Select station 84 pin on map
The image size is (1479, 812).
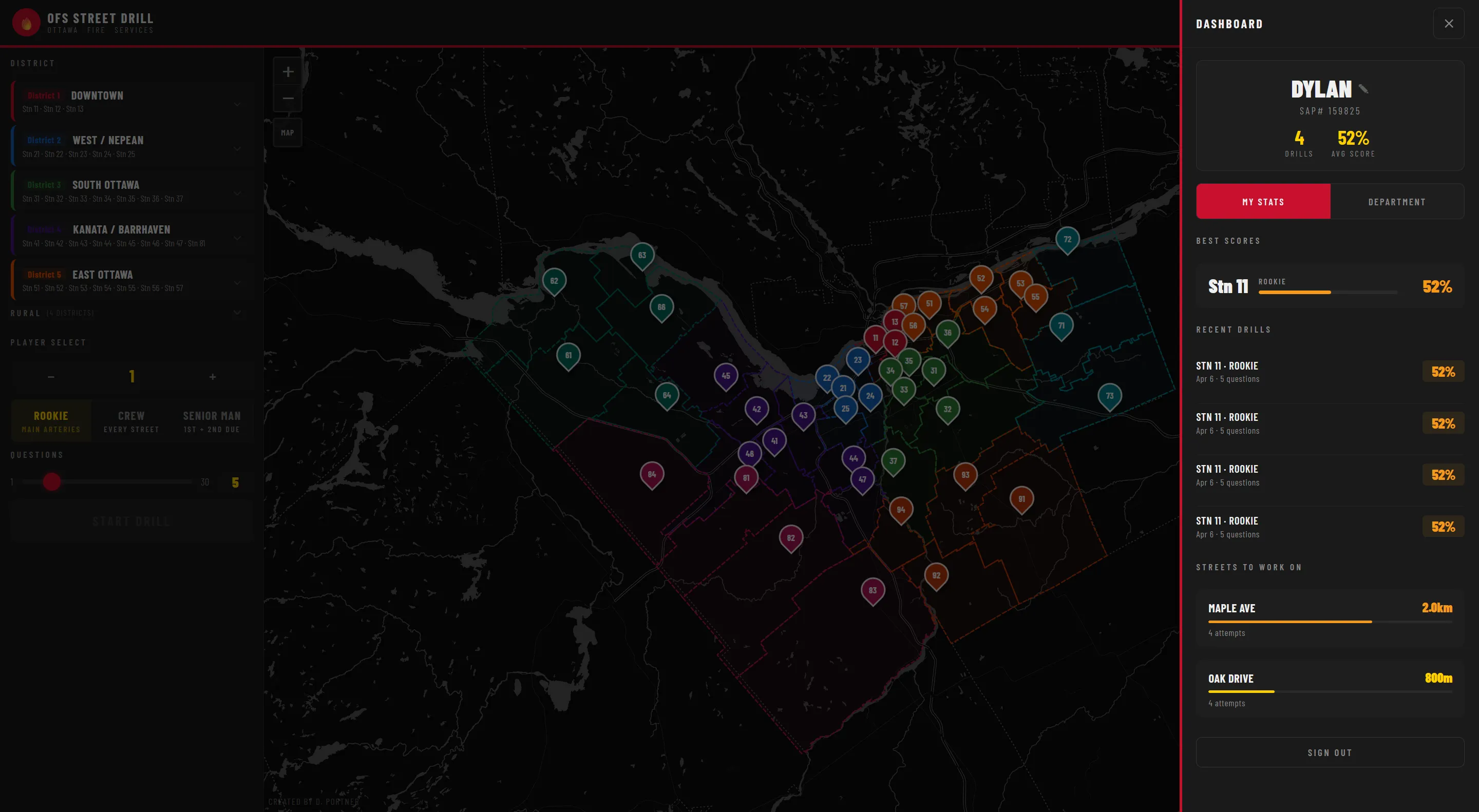coord(652,475)
